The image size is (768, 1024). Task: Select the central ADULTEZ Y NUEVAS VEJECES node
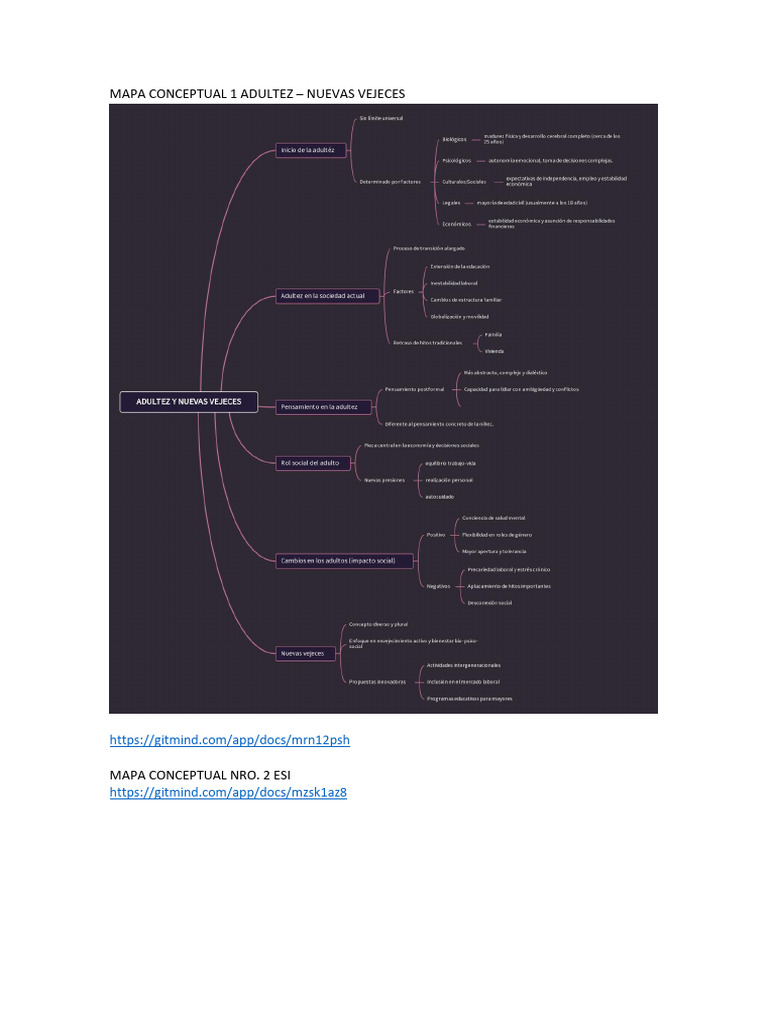tap(189, 402)
